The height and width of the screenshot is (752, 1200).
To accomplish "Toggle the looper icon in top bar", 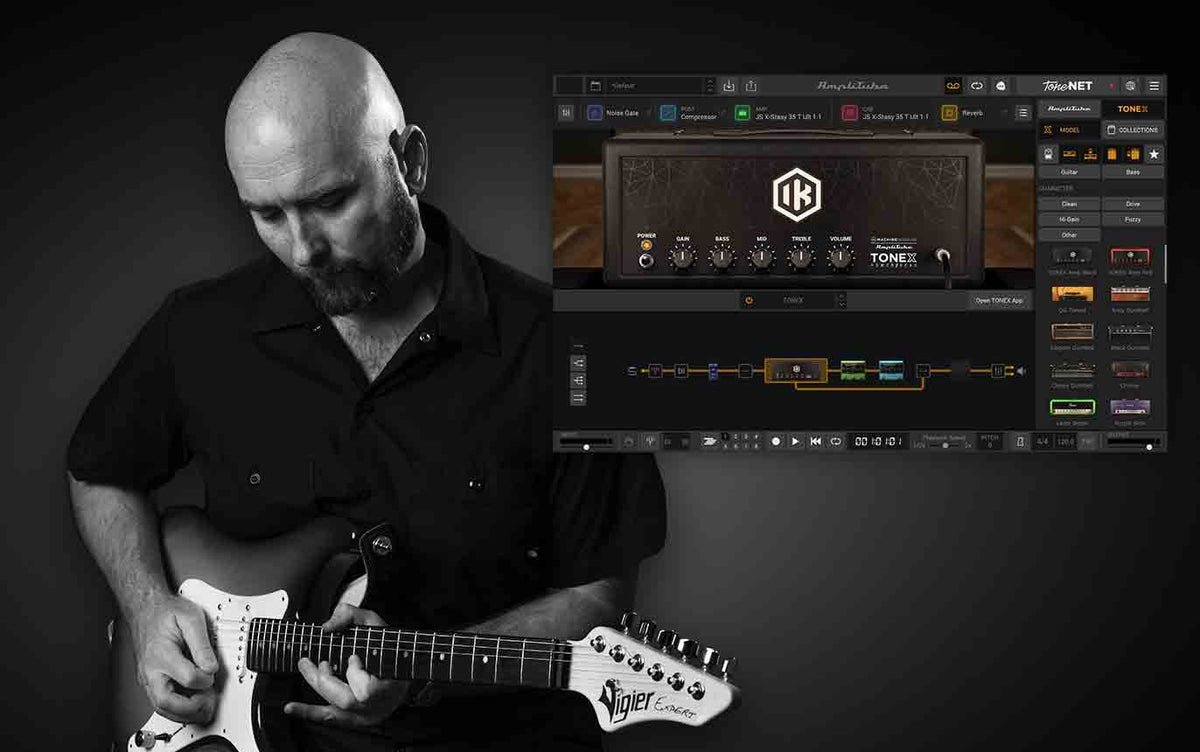I will 977,86.
